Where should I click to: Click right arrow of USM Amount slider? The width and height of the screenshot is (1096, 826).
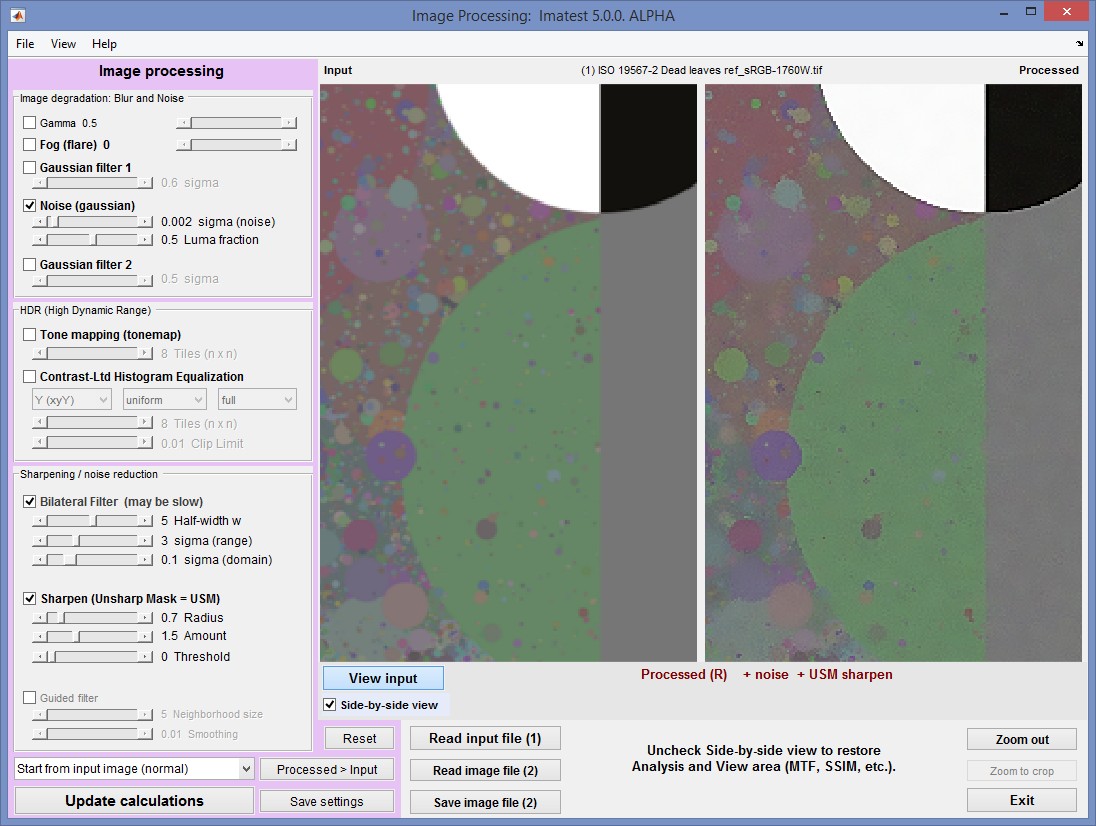(x=145, y=637)
